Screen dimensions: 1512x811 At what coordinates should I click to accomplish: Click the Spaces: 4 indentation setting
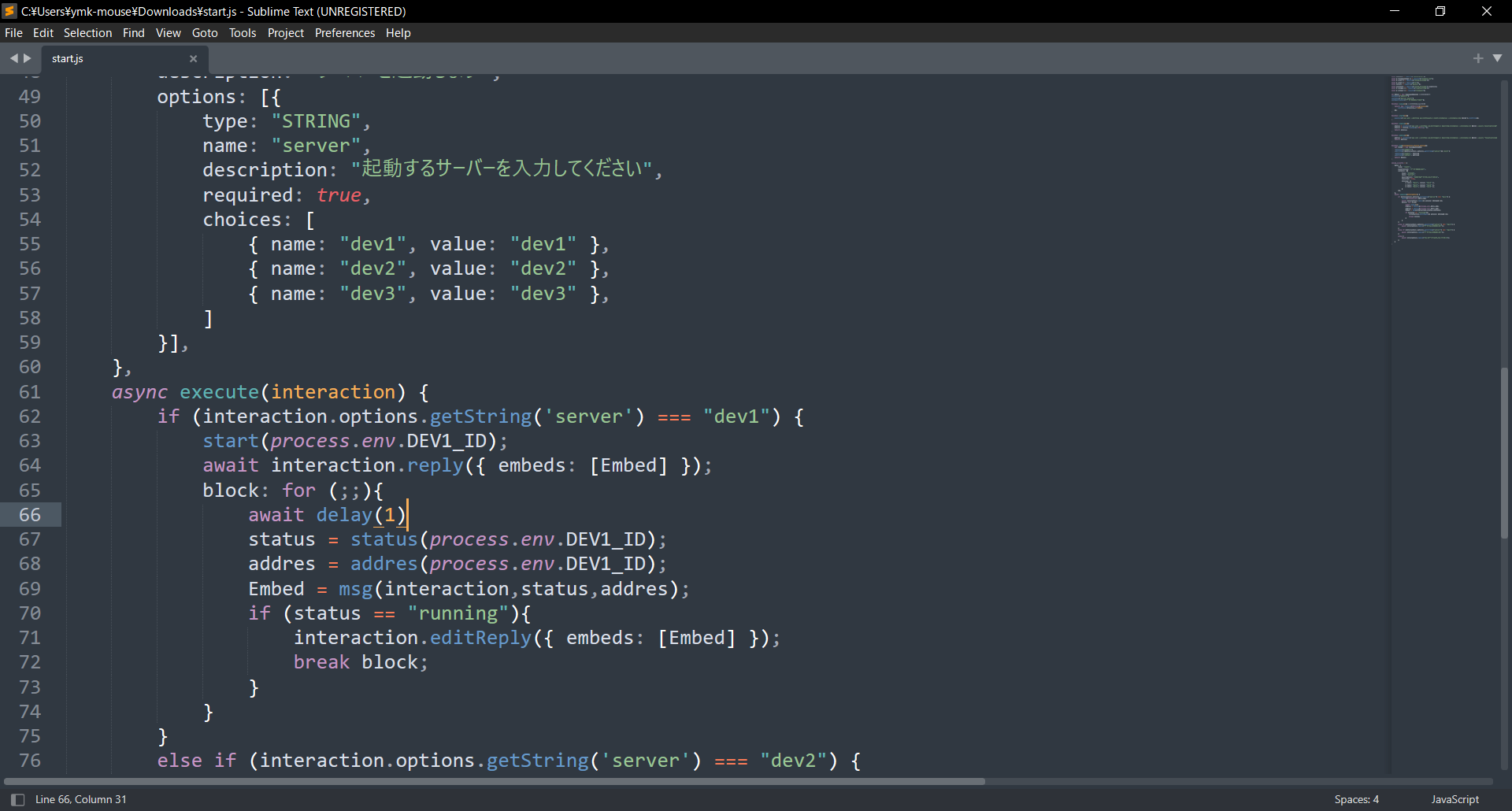pyautogui.click(x=1357, y=799)
